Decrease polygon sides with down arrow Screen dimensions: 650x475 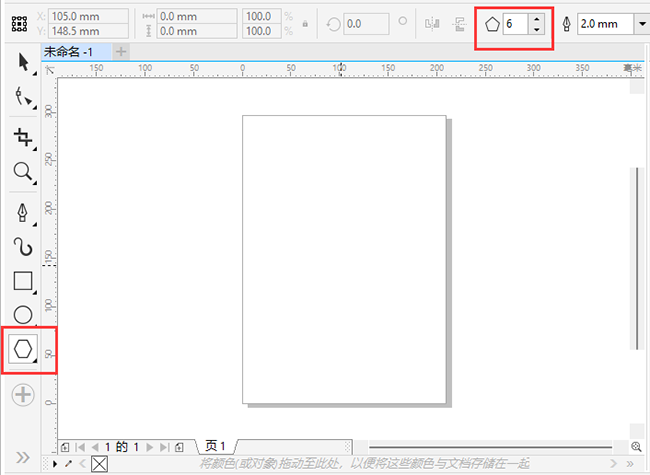click(536, 29)
